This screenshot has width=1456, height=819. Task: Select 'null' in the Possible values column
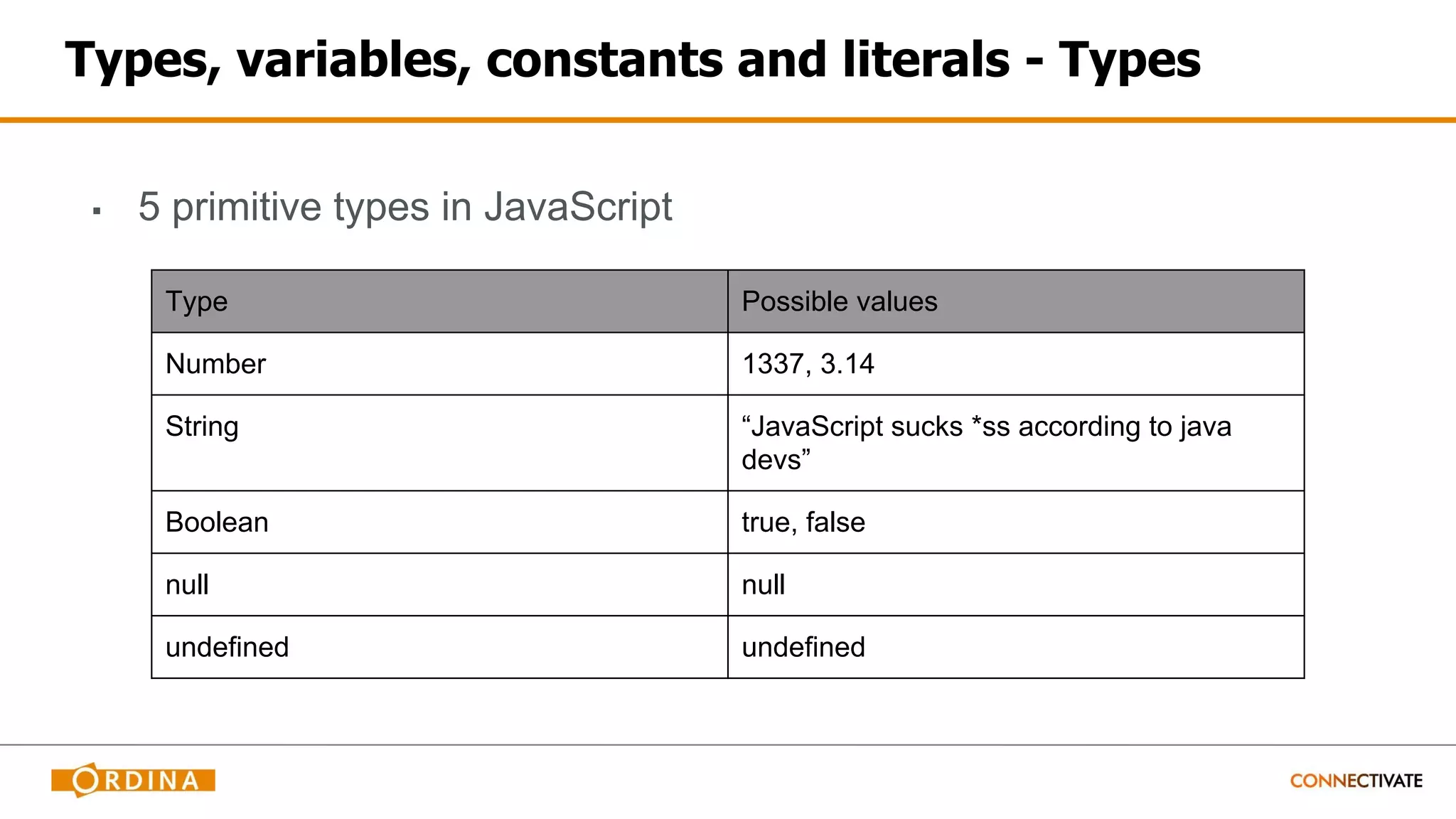(763, 585)
